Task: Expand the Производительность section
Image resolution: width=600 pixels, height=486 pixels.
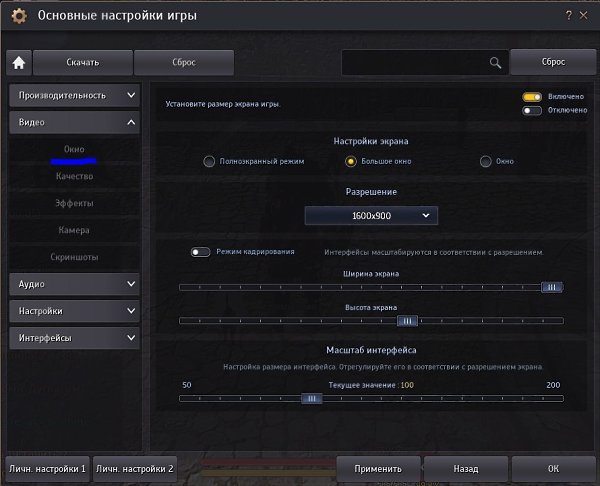Action: [74, 96]
